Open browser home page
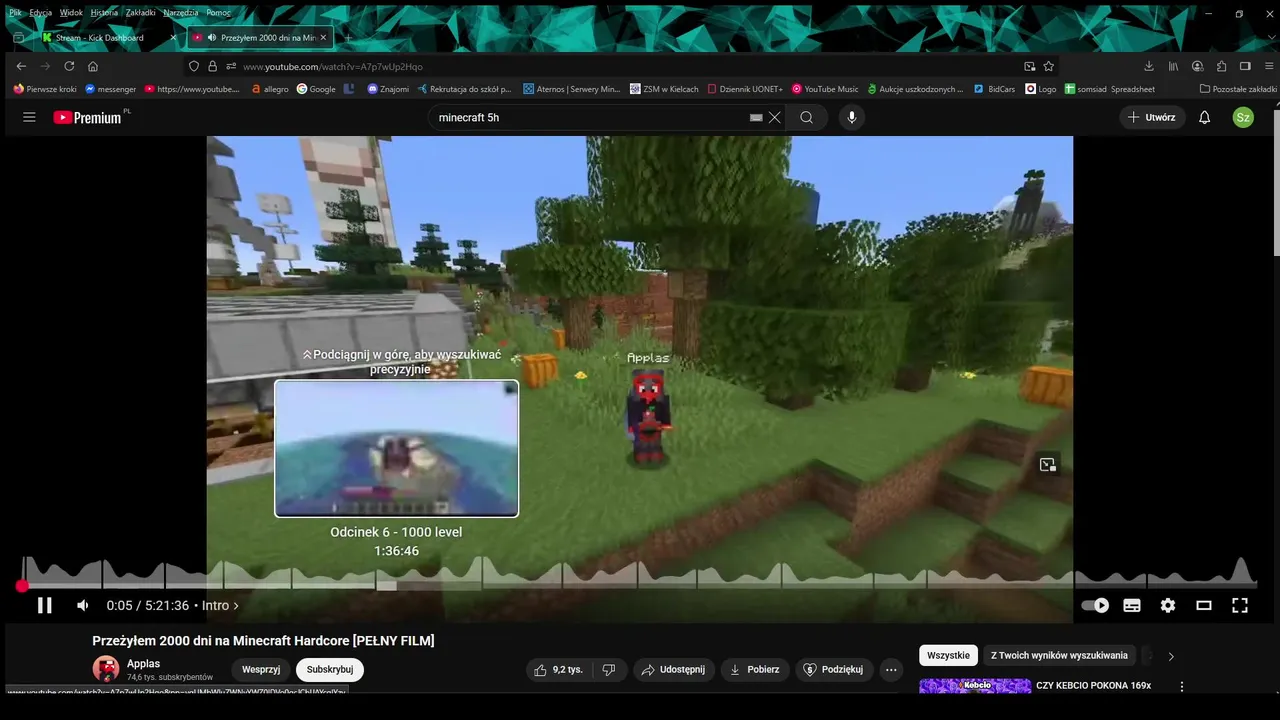Image resolution: width=1280 pixels, height=720 pixels. pyautogui.click(x=93, y=66)
